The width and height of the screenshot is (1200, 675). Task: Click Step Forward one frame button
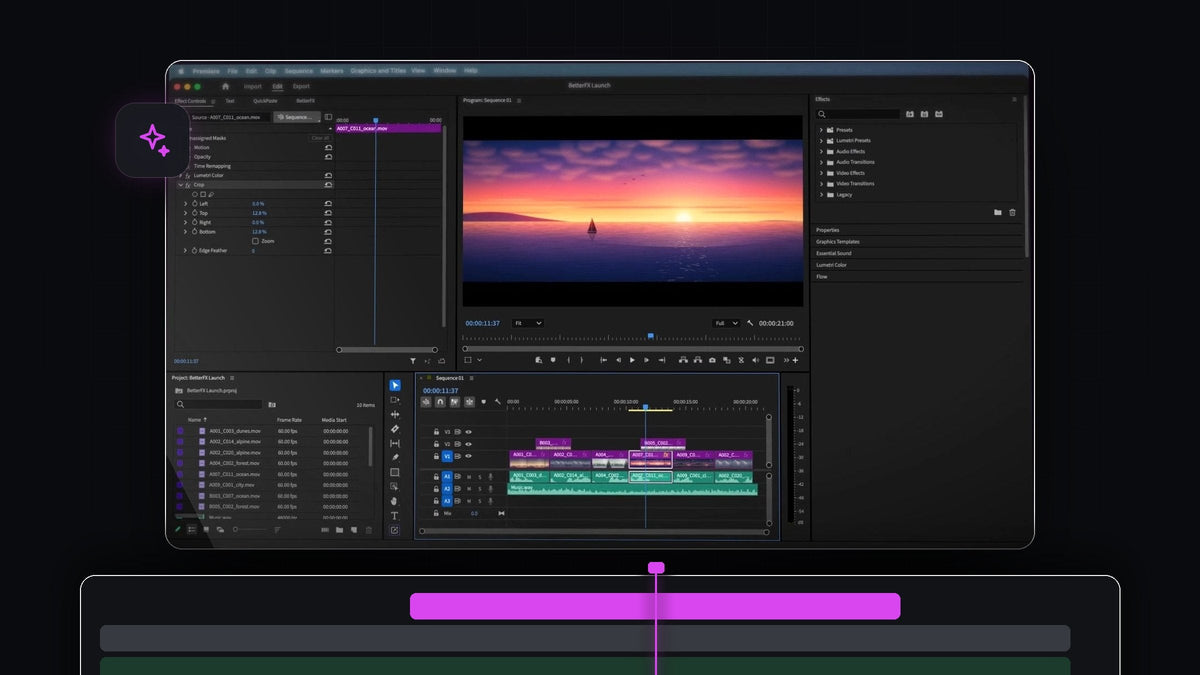pos(646,360)
